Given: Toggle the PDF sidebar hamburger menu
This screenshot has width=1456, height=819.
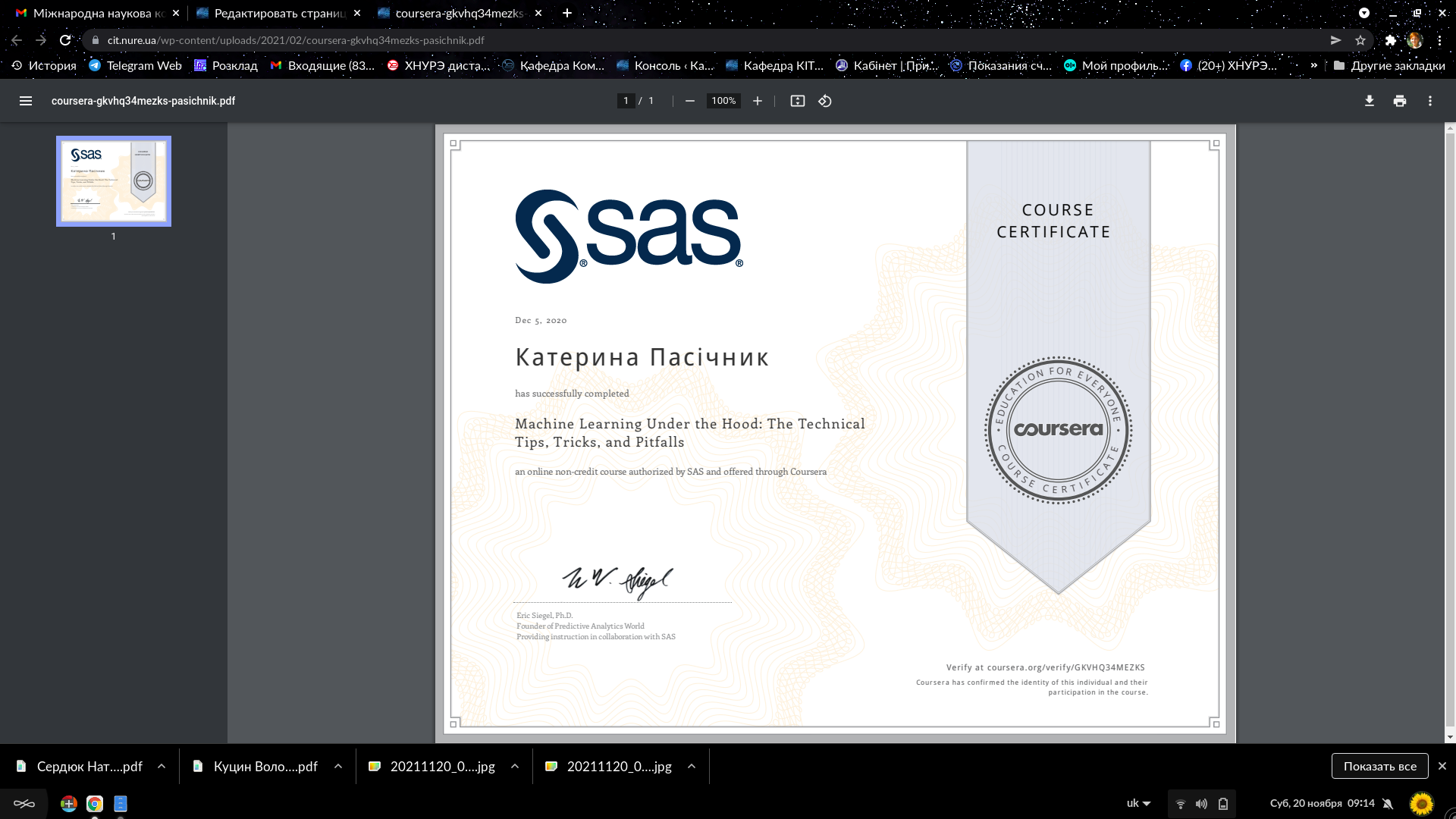Looking at the screenshot, I should tap(25, 101).
